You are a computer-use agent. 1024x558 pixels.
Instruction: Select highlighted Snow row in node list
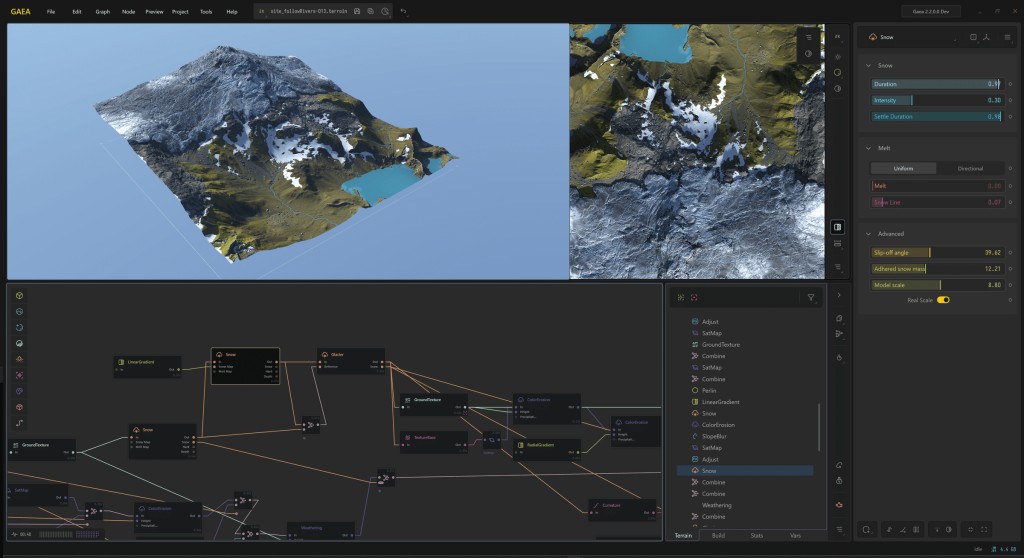[745, 470]
